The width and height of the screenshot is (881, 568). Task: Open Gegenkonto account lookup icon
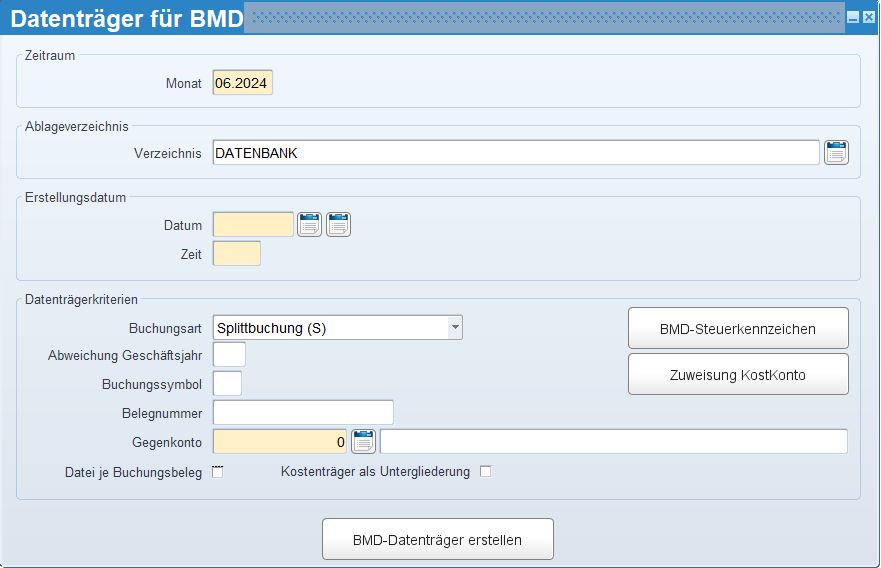tap(363, 442)
